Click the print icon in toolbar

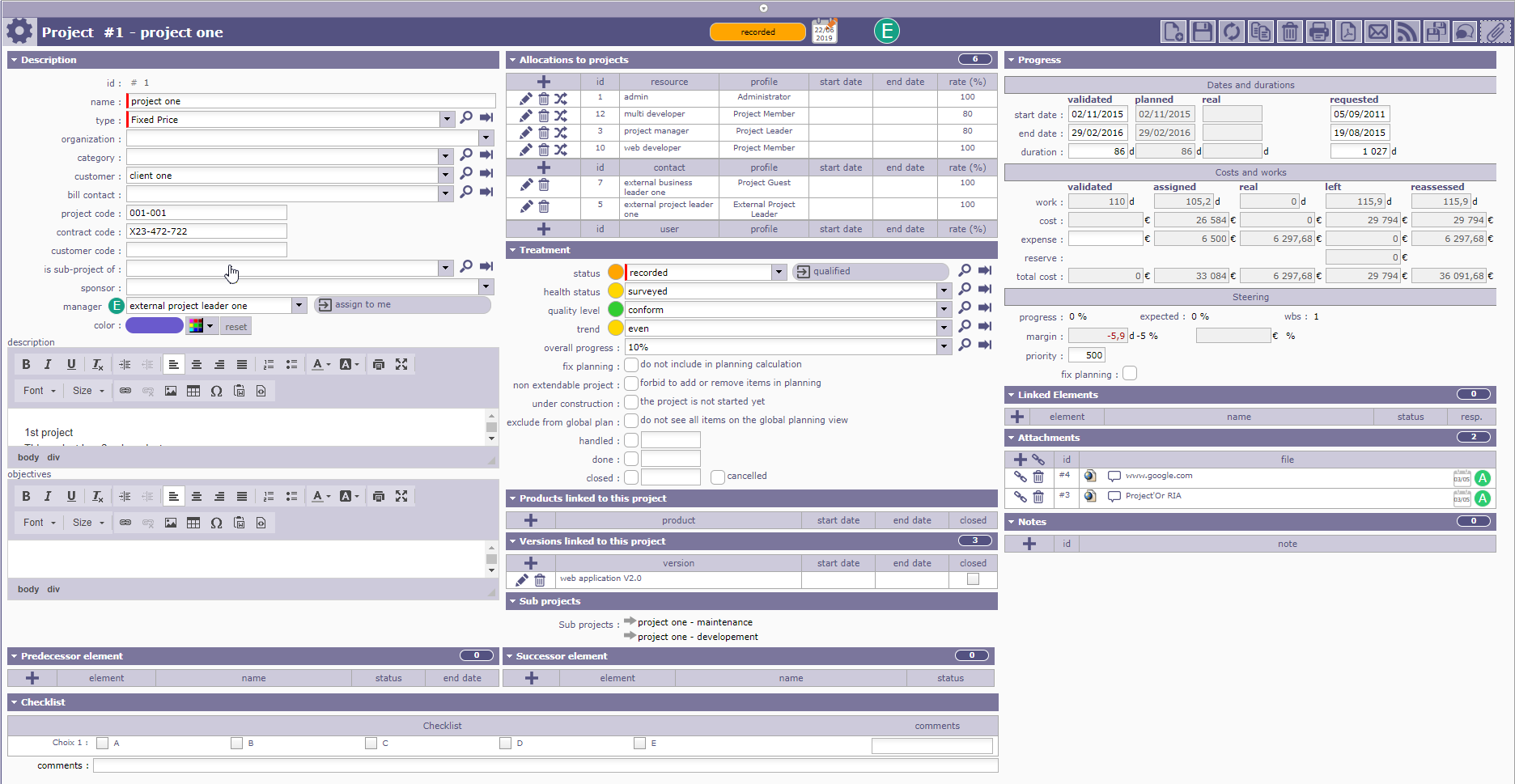point(1319,32)
